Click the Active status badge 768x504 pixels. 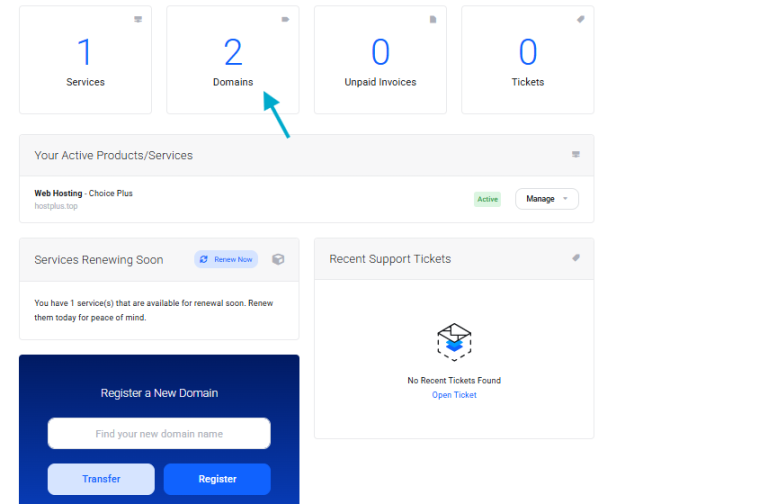[487, 199]
